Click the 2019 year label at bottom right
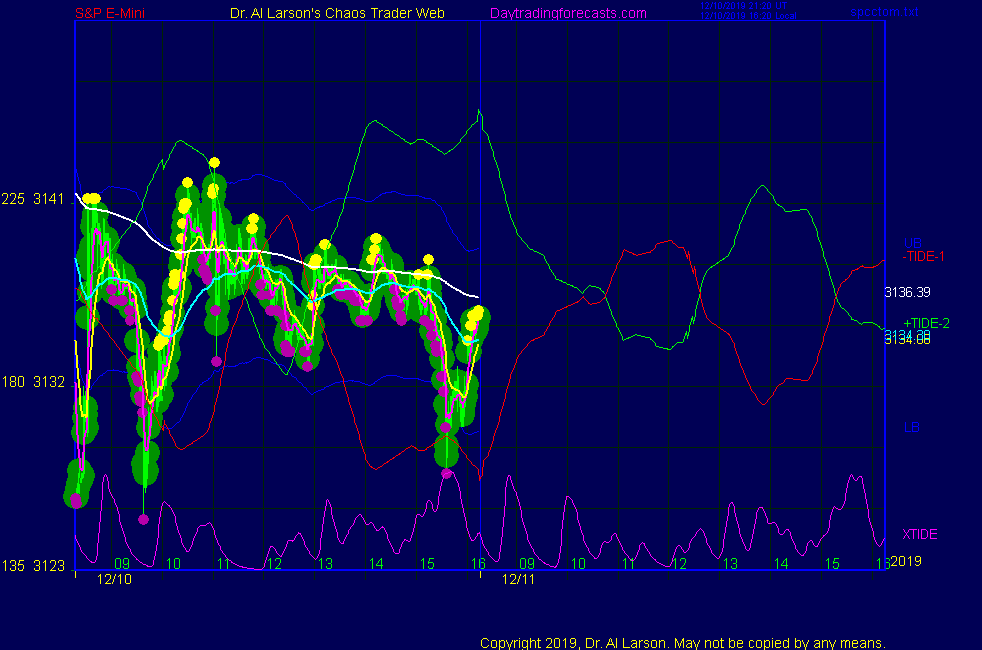The width and height of the screenshot is (982, 650). pyautogui.click(x=904, y=562)
